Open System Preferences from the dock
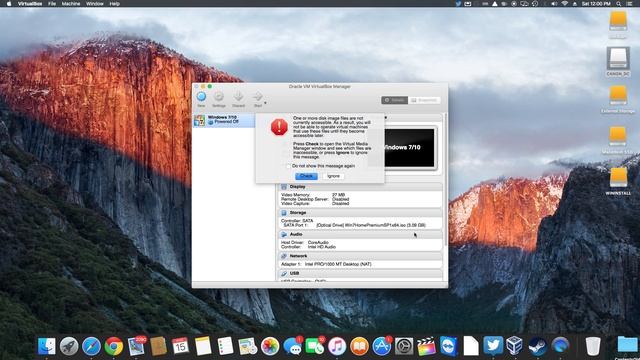640x360 pixels. point(404,346)
